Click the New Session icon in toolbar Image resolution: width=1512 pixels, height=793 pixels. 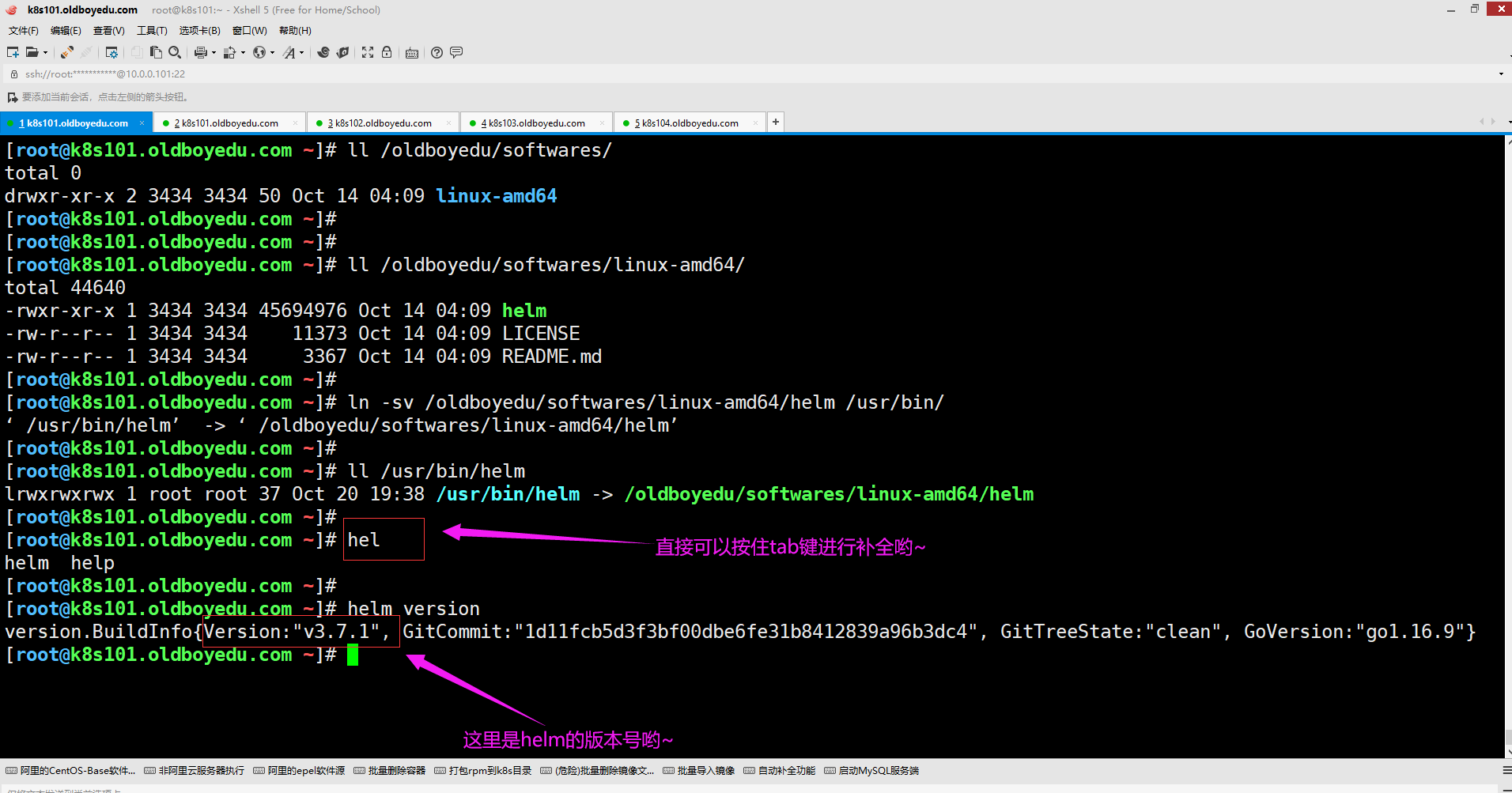[x=13, y=52]
